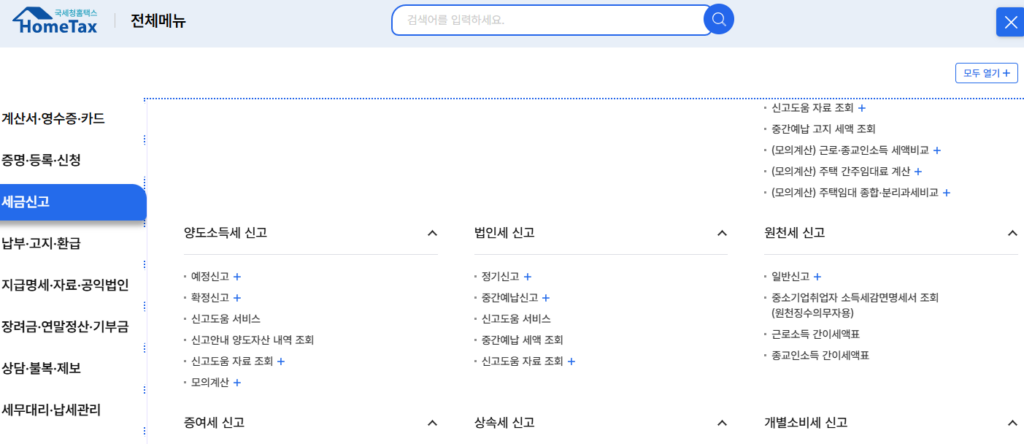
Task: Click the search input field
Action: point(550,19)
